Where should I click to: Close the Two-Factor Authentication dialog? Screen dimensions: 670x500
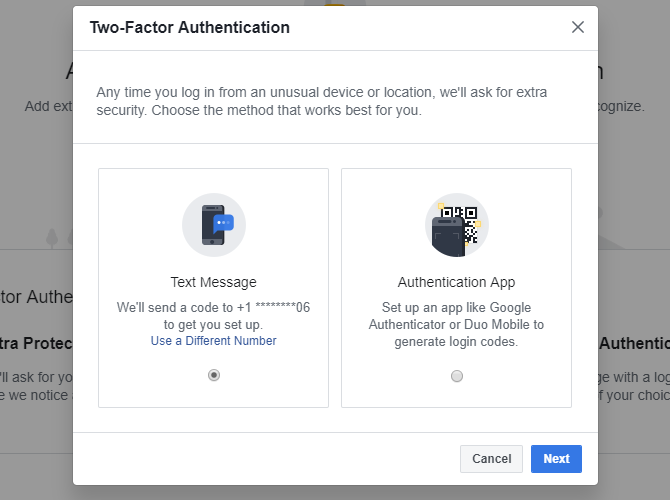pos(577,27)
